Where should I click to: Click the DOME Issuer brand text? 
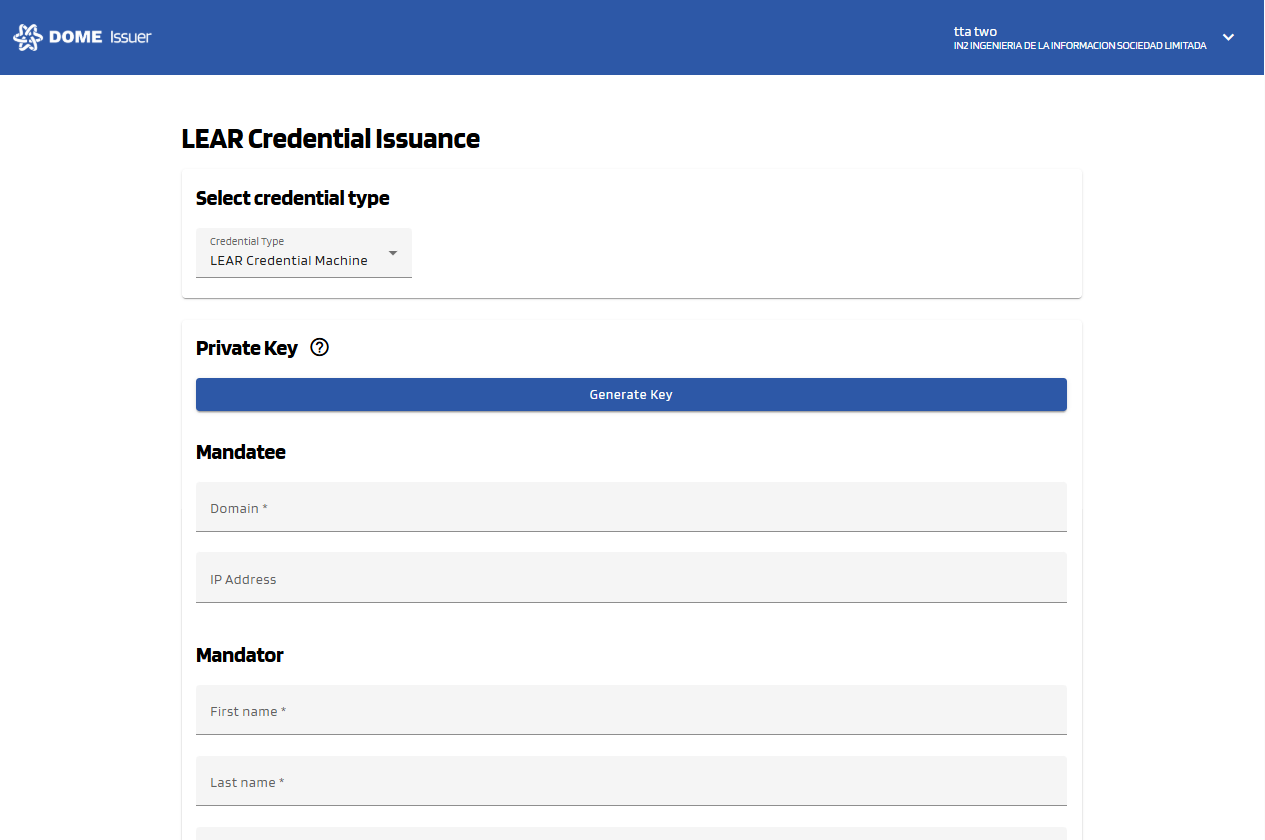(100, 38)
